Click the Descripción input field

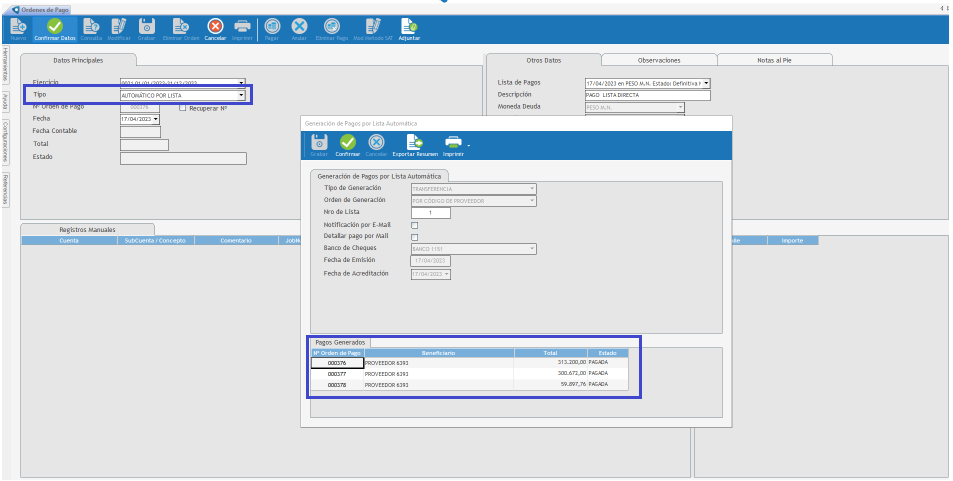point(647,95)
